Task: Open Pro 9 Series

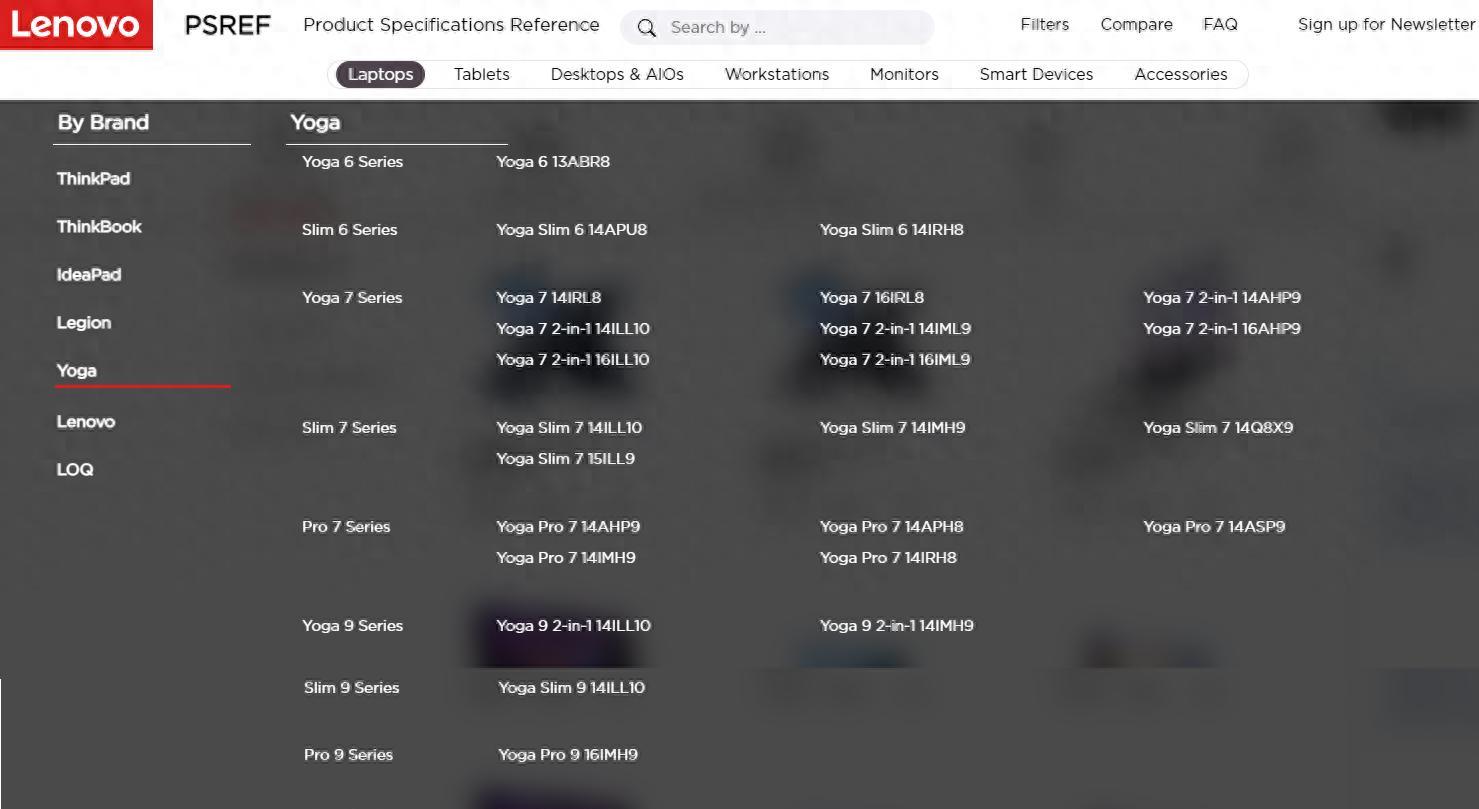Action: tap(348, 754)
